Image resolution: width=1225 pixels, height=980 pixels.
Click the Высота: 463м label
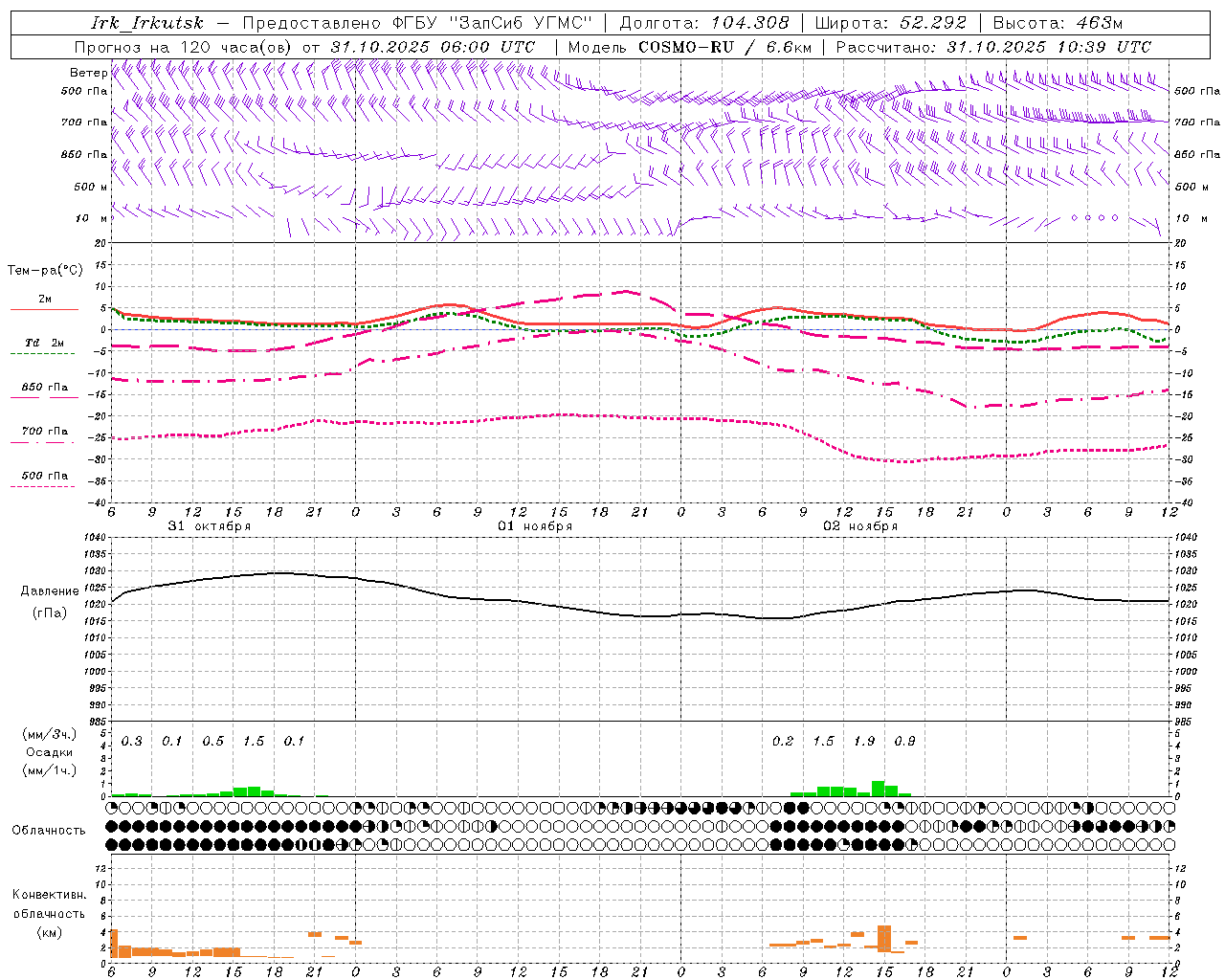click(1058, 23)
